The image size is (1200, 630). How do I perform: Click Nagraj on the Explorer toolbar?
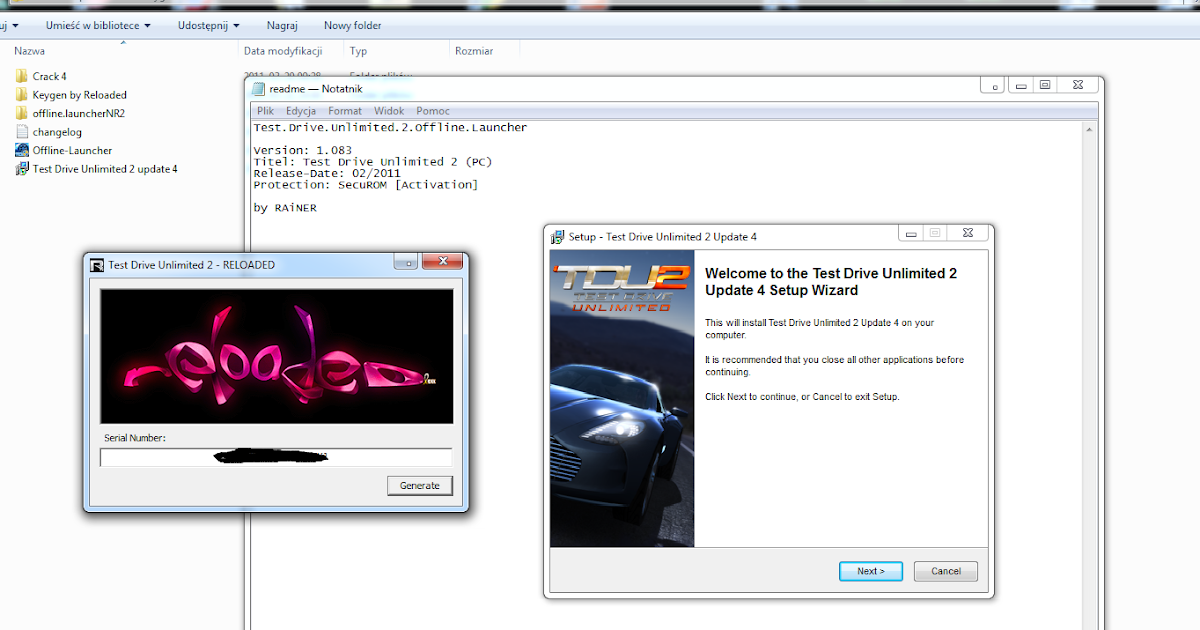click(x=282, y=25)
